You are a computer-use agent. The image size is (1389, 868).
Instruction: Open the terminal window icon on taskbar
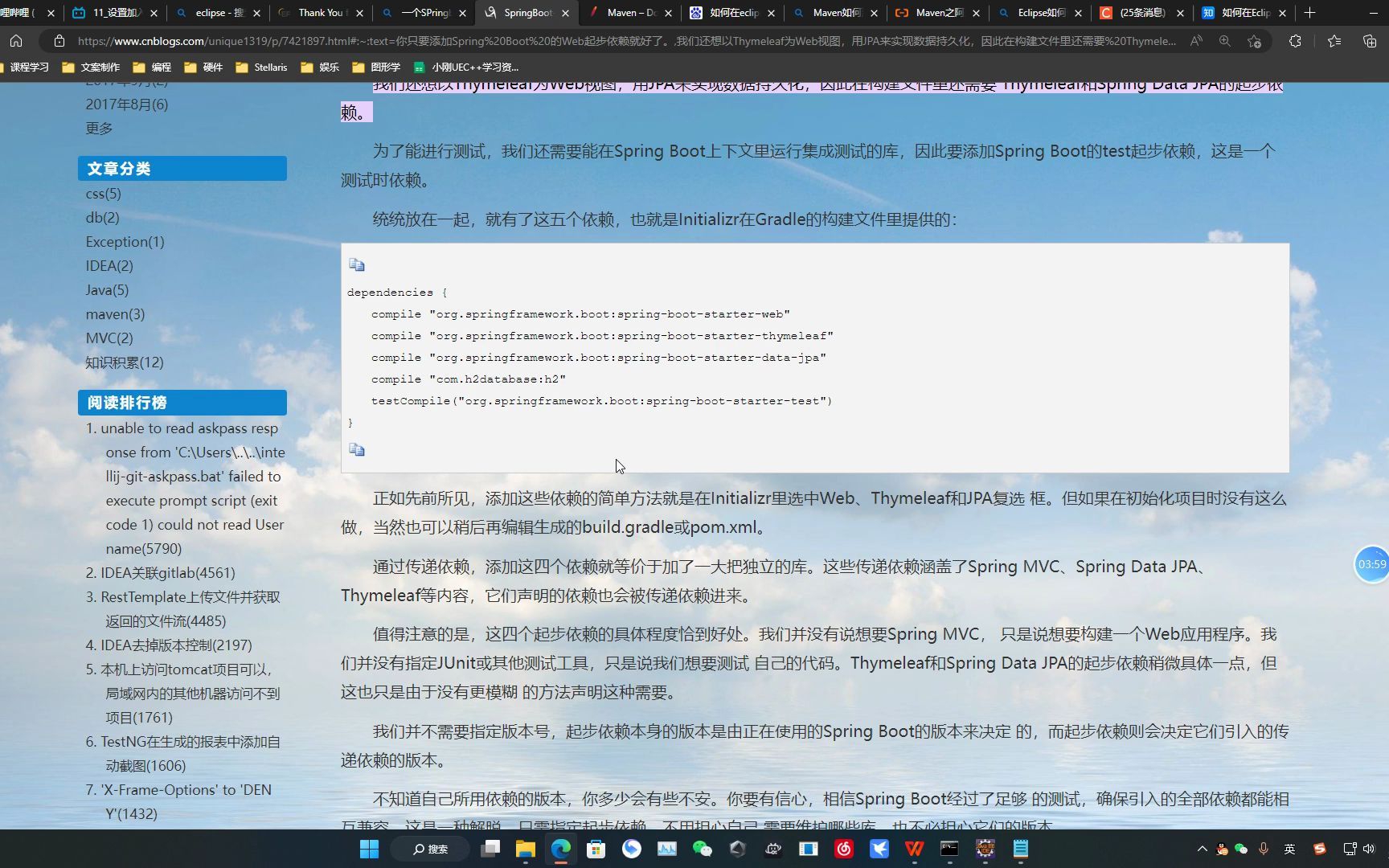[949, 849]
